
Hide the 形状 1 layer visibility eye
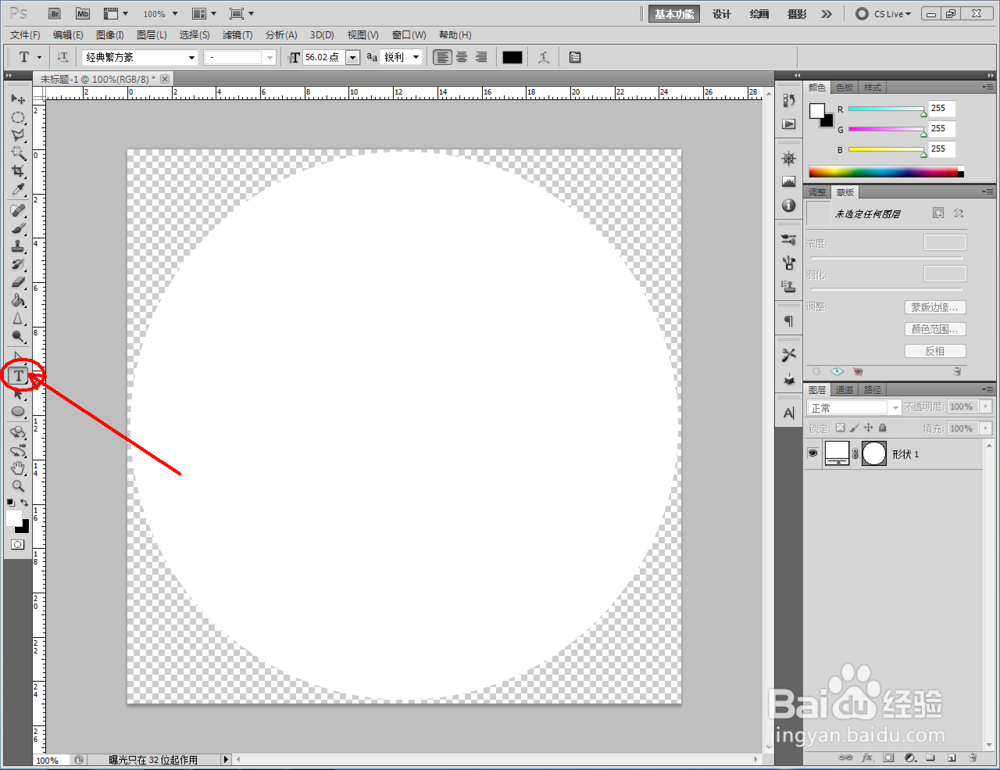812,453
